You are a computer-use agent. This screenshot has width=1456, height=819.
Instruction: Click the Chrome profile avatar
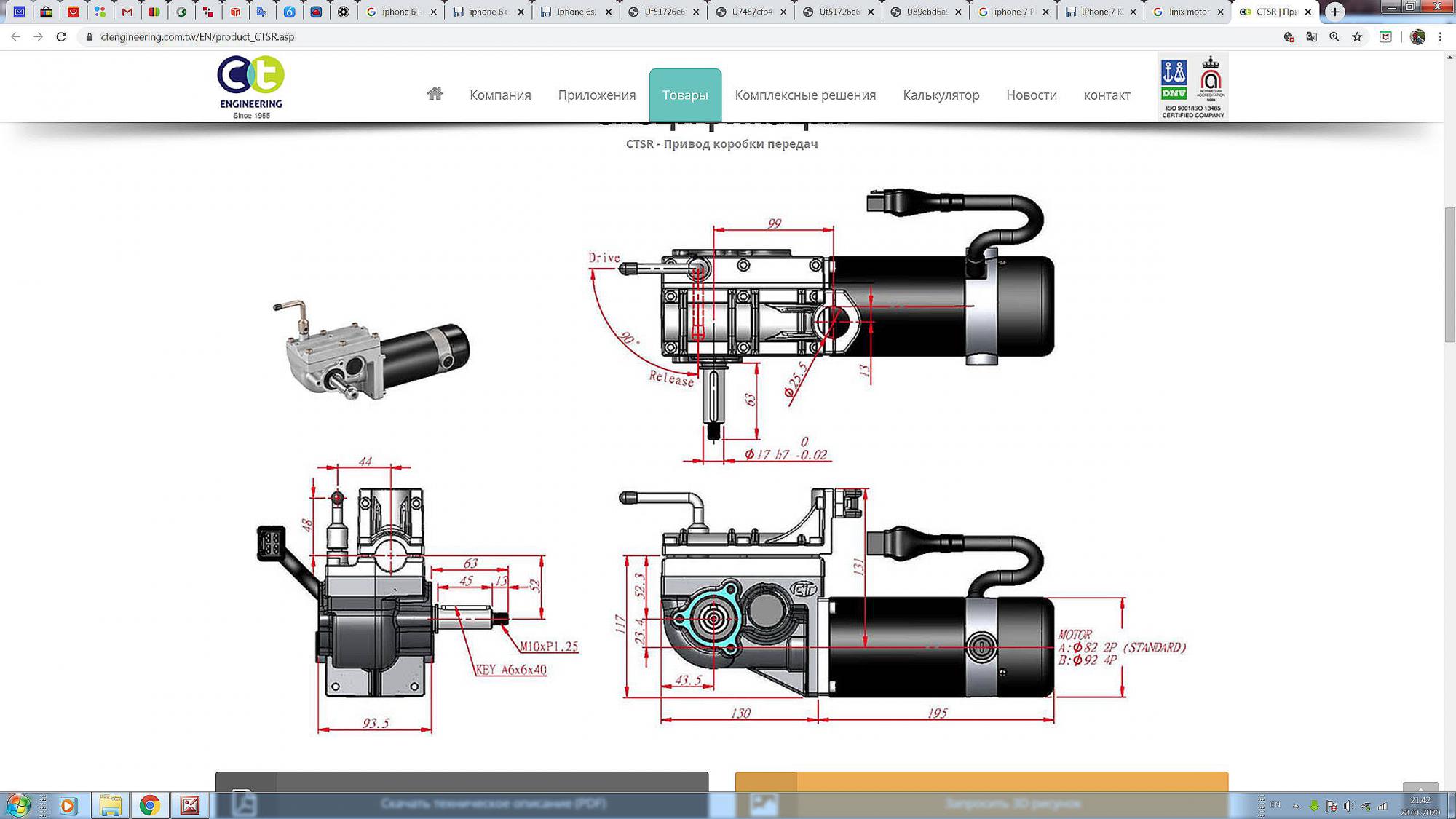1417,37
